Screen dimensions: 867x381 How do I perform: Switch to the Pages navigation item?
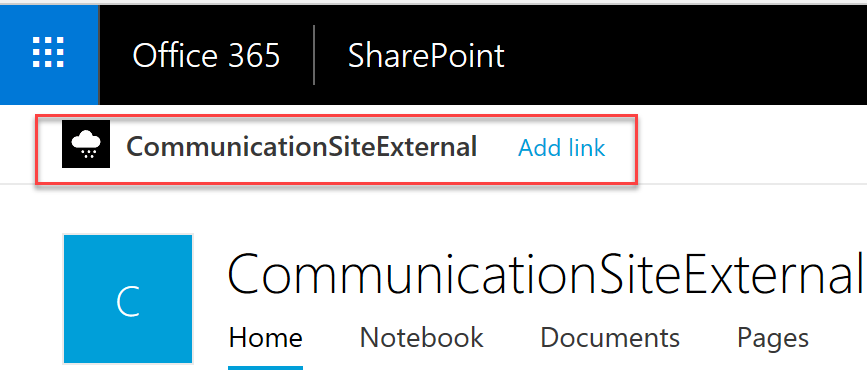[773, 338]
